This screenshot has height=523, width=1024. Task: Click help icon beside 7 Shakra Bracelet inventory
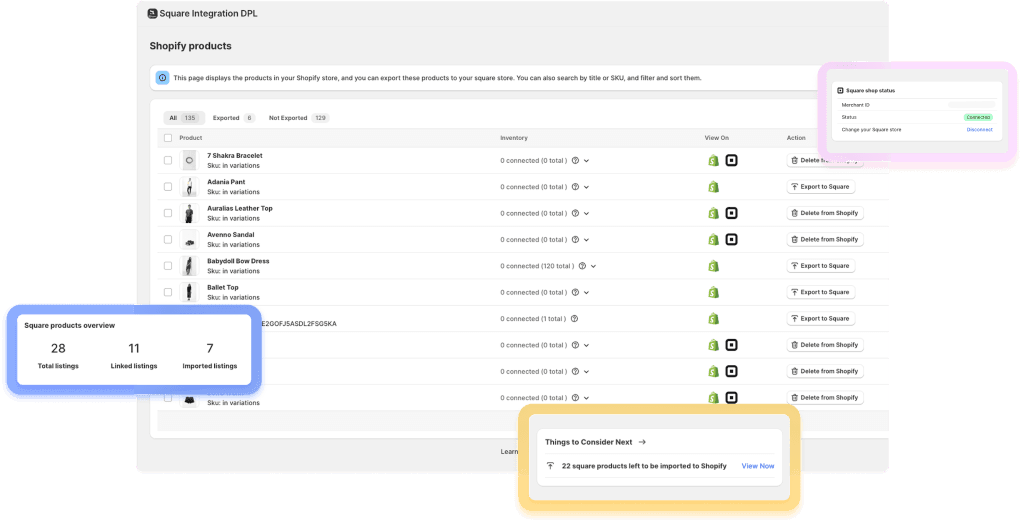pyautogui.click(x=575, y=161)
